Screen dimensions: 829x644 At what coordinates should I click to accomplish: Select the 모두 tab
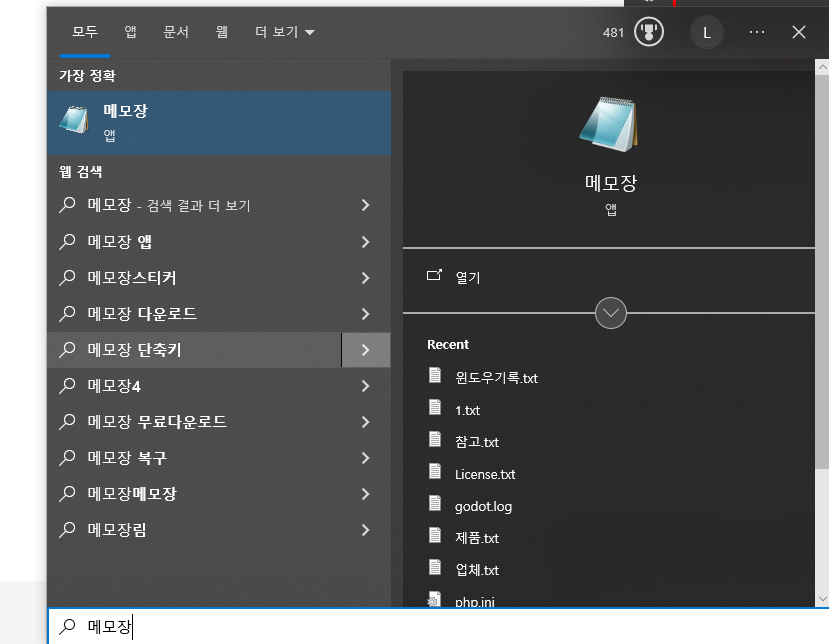point(85,32)
